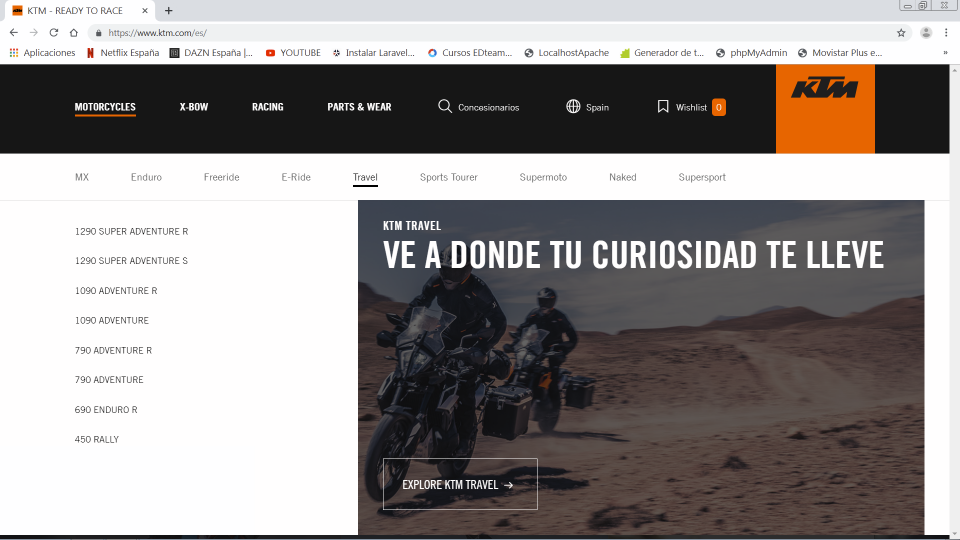Select the Enduro category tab
The image size is (960, 540).
pyautogui.click(x=146, y=177)
